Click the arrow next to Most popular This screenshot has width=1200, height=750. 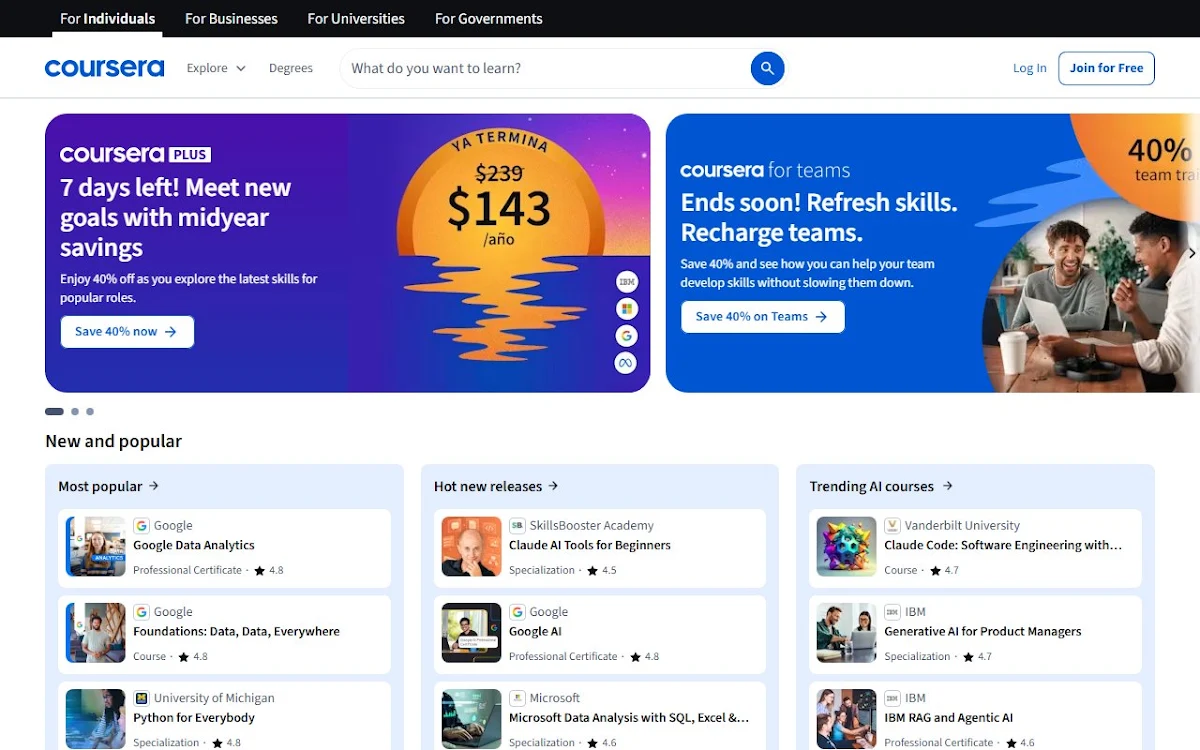(x=154, y=486)
